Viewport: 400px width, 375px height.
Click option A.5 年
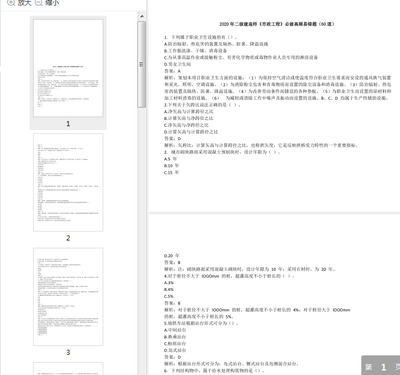170,159
